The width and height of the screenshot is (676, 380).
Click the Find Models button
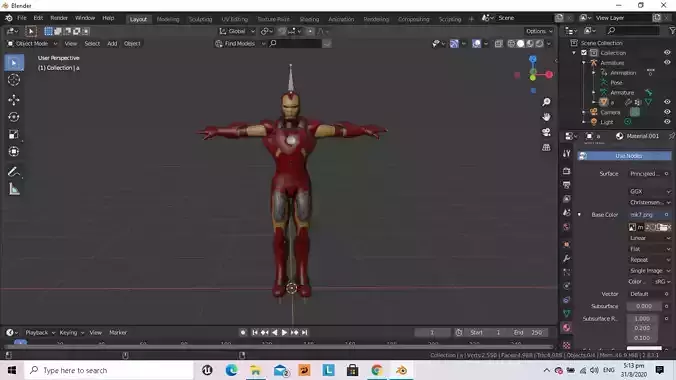pyautogui.click(x=240, y=44)
